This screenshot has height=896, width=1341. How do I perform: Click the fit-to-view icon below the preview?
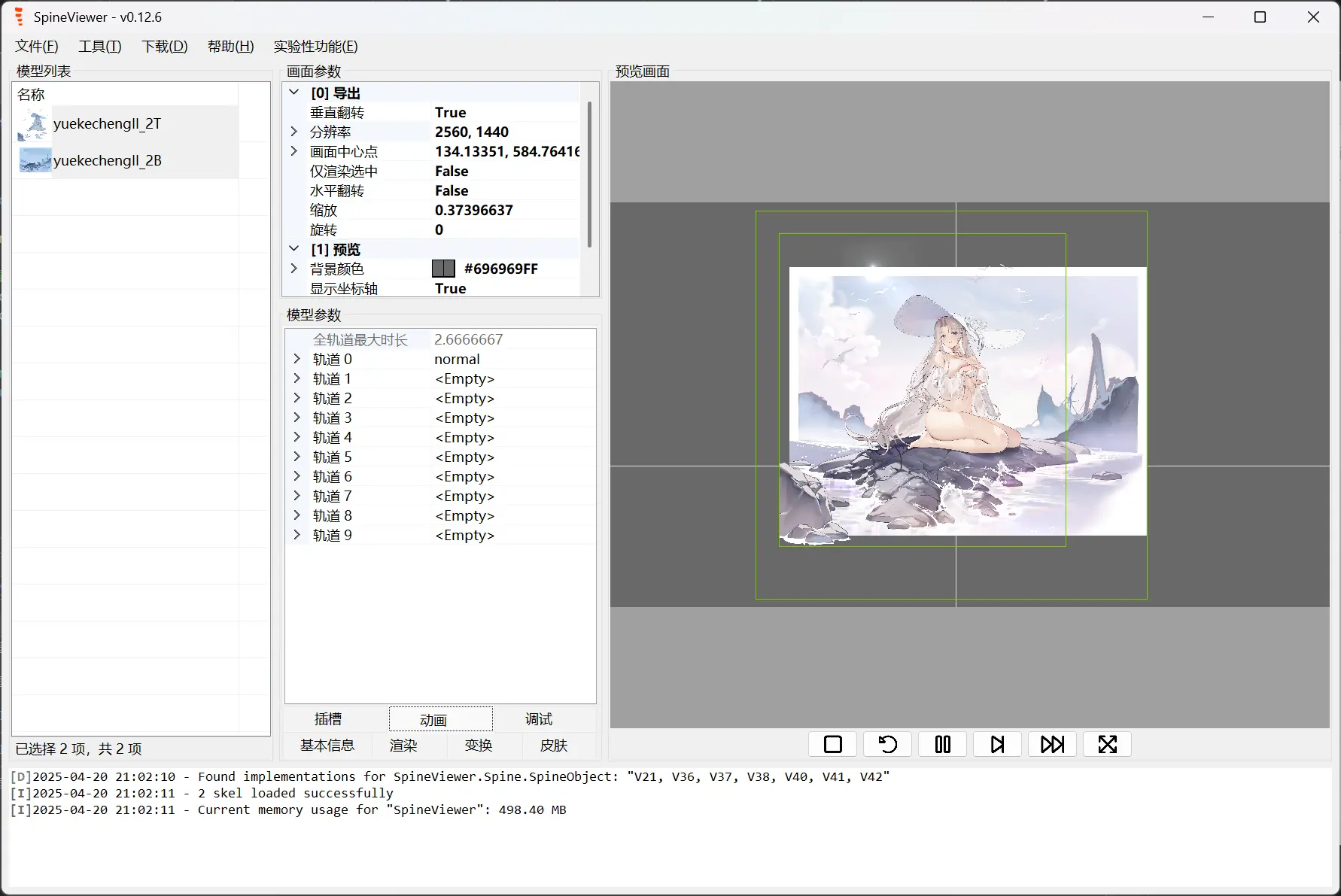click(1107, 743)
